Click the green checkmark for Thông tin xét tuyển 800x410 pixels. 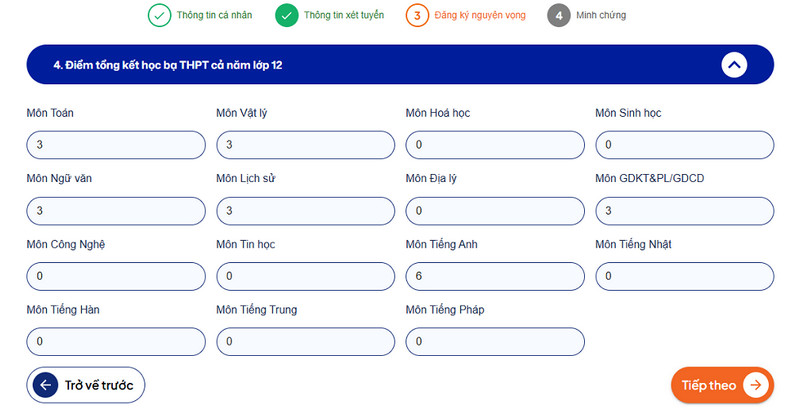click(x=287, y=15)
